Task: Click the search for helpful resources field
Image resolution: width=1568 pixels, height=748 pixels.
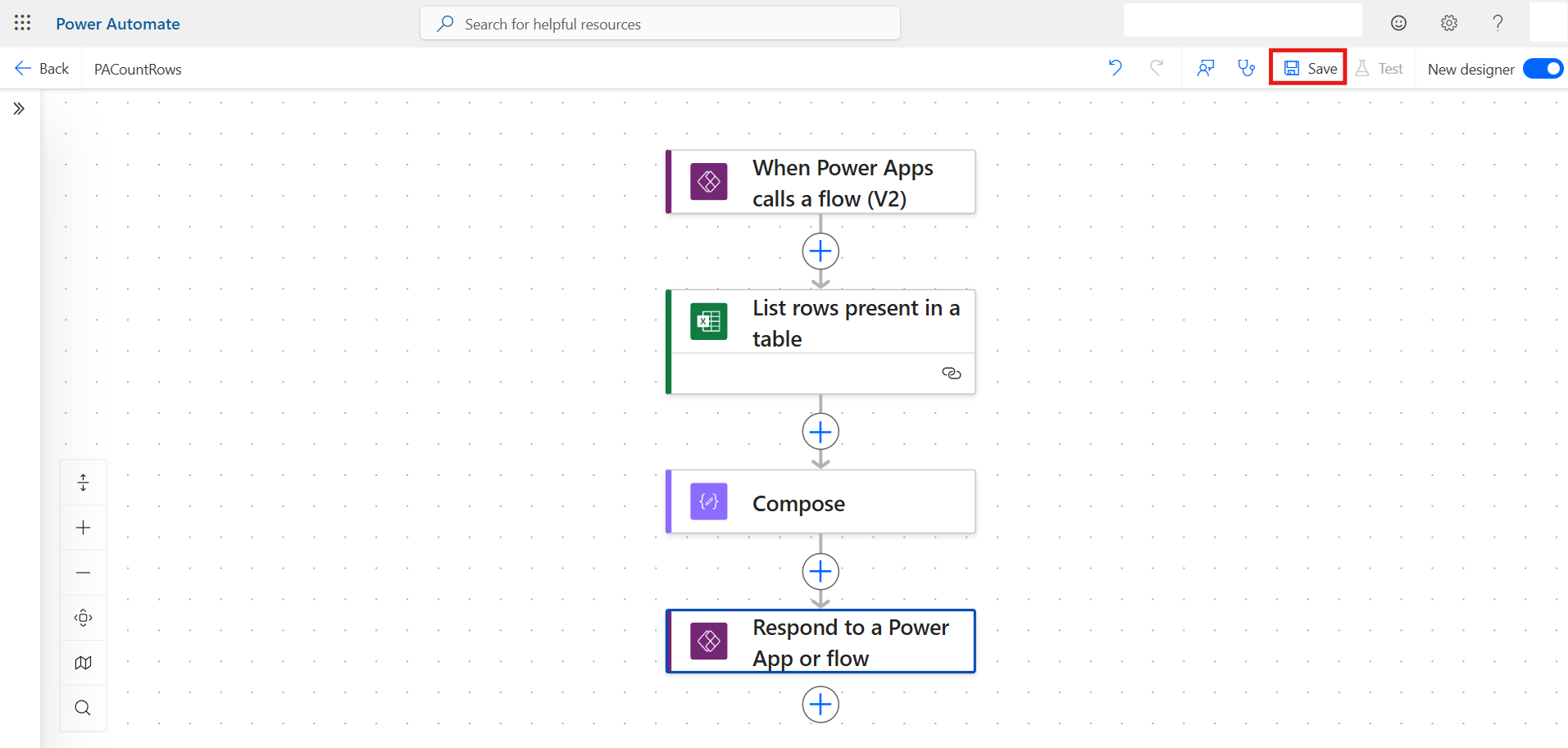Action: pyautogui.click(x=660, y=24)
